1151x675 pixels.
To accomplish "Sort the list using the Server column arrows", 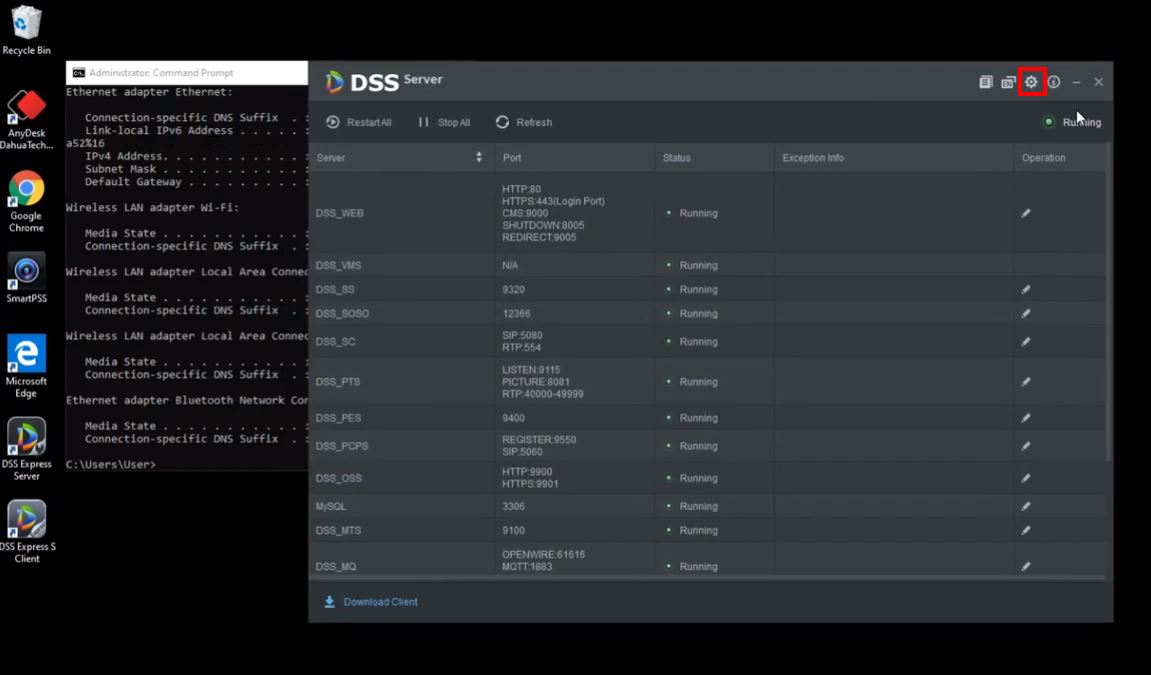I will coord(478,158).
